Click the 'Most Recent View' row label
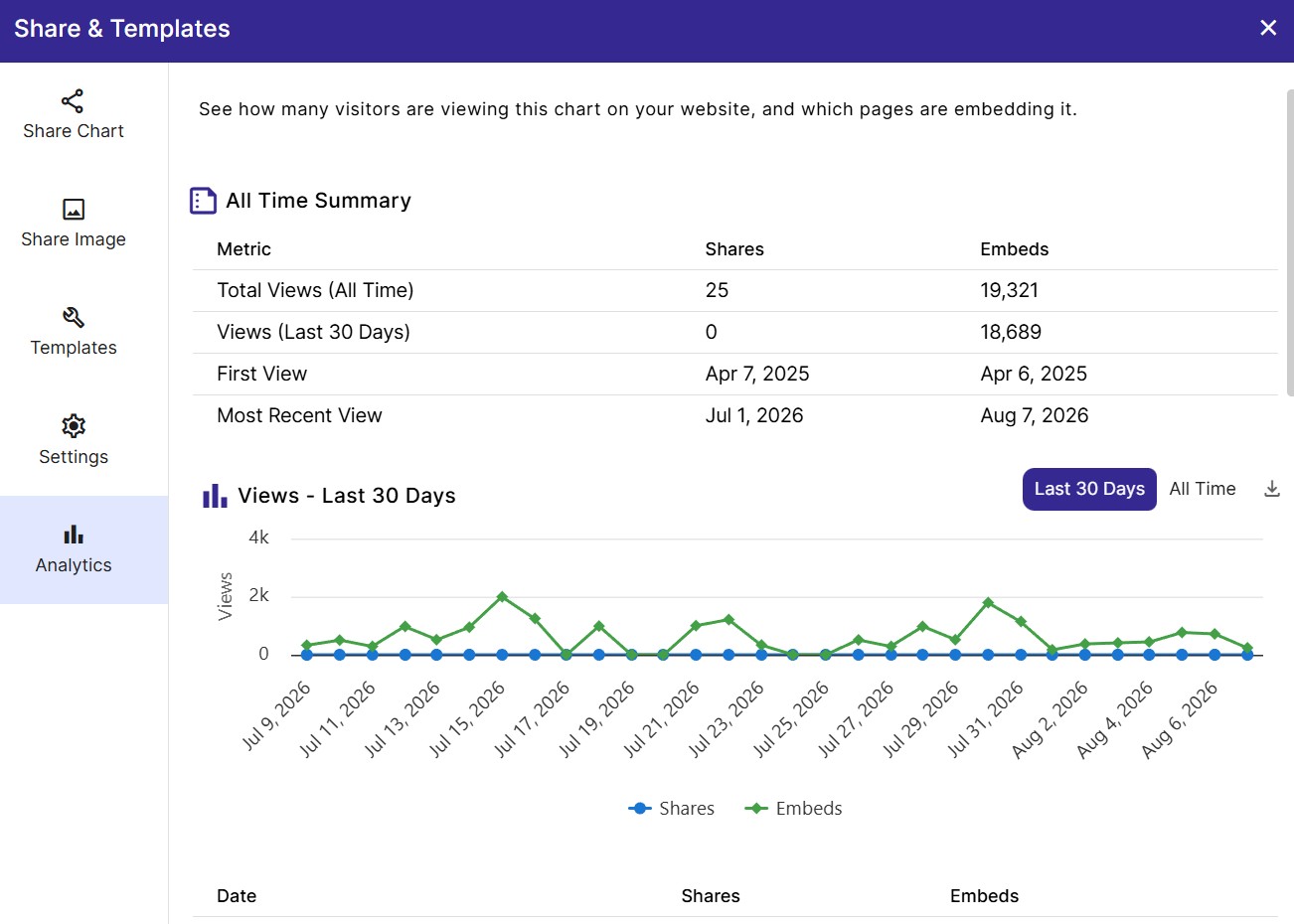The image size is (1294, 924). click(x=299, y=415)
